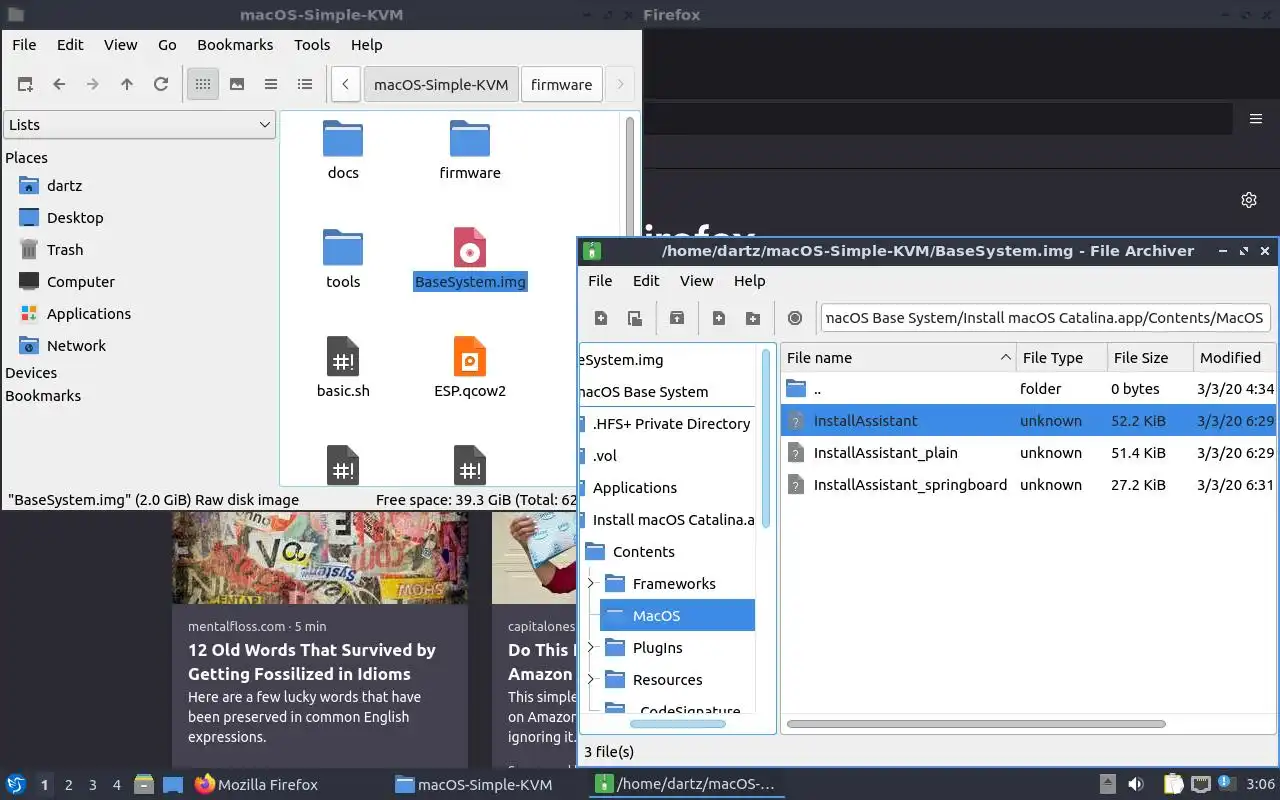Image resolution: width=1280 pixels, height=800 pixels.
Task: Select firmware path button
Action: coord(561,85)
